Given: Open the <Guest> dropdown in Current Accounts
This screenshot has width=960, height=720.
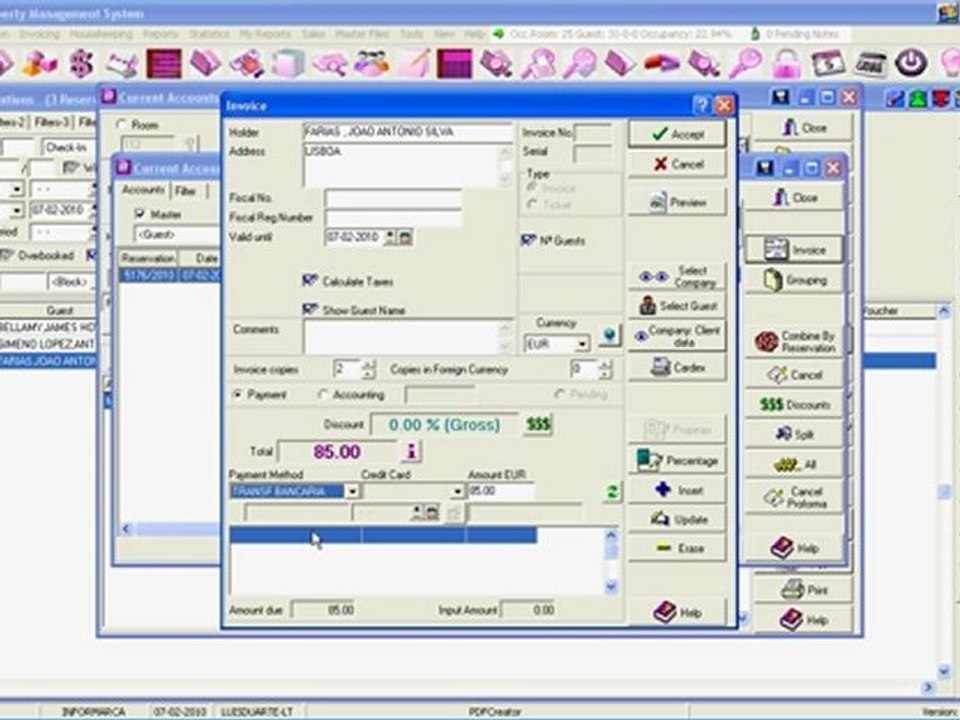Looking at the screenshot, I should pyautogui.click(x=176, y=234).
